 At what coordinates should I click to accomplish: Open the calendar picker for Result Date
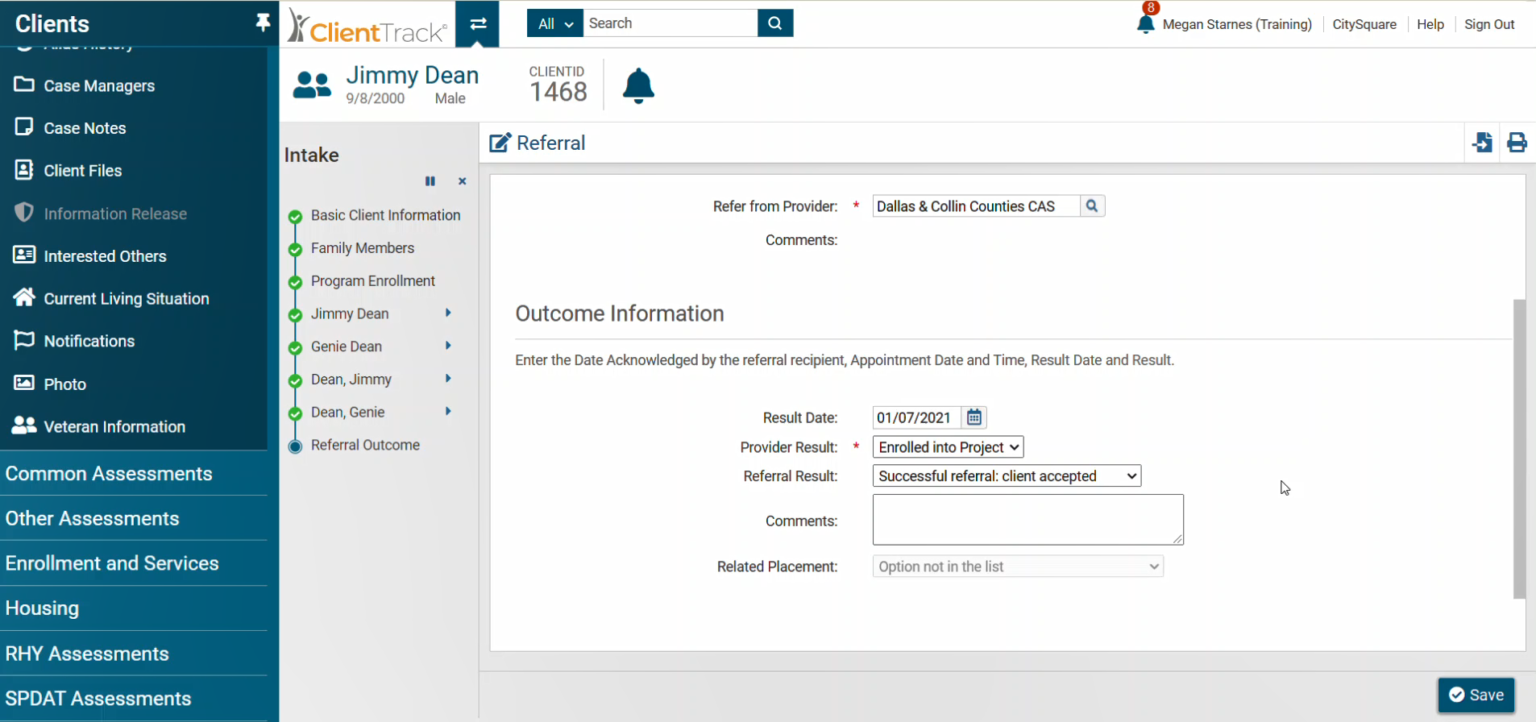[972, 417]
